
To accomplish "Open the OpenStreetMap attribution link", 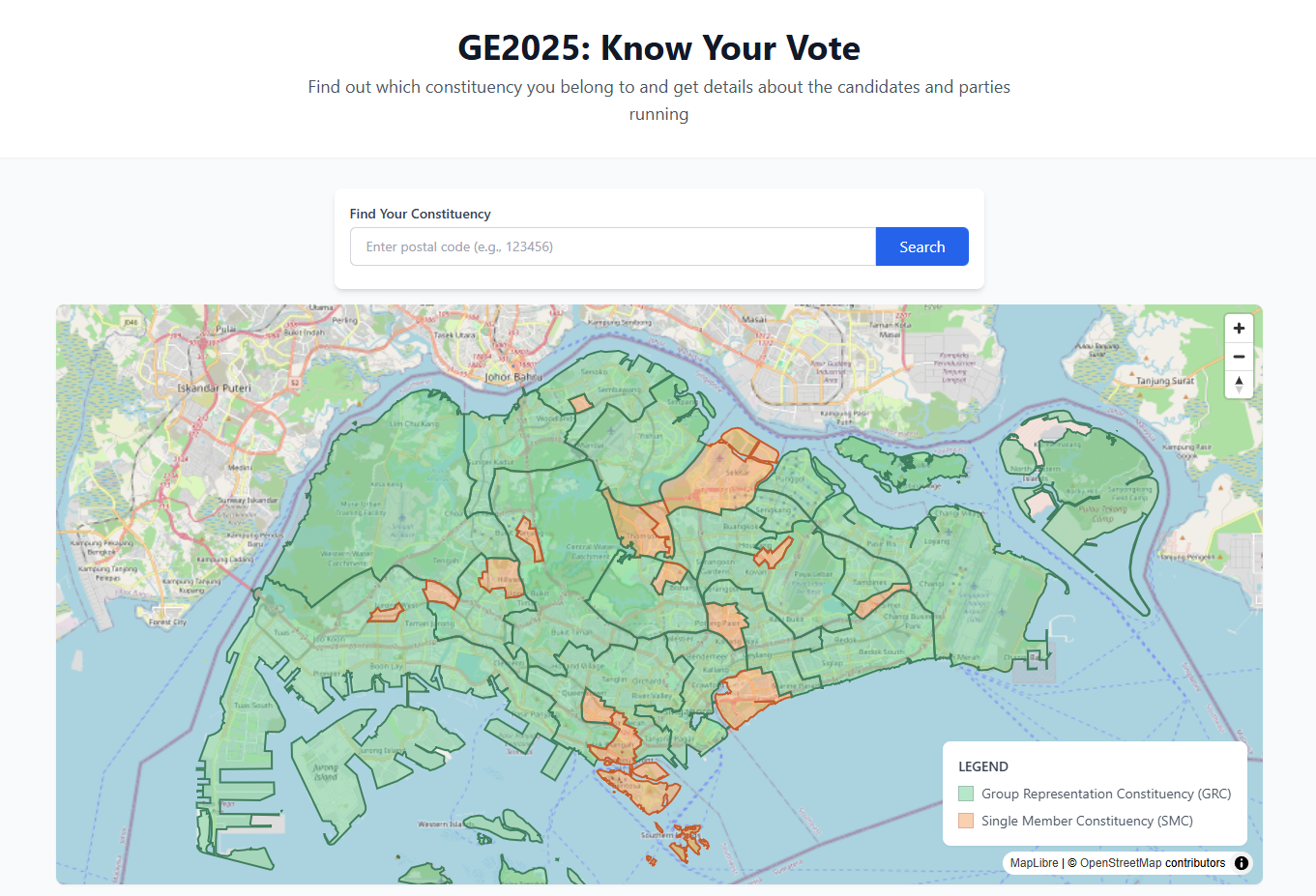I will pos(1121,863).
